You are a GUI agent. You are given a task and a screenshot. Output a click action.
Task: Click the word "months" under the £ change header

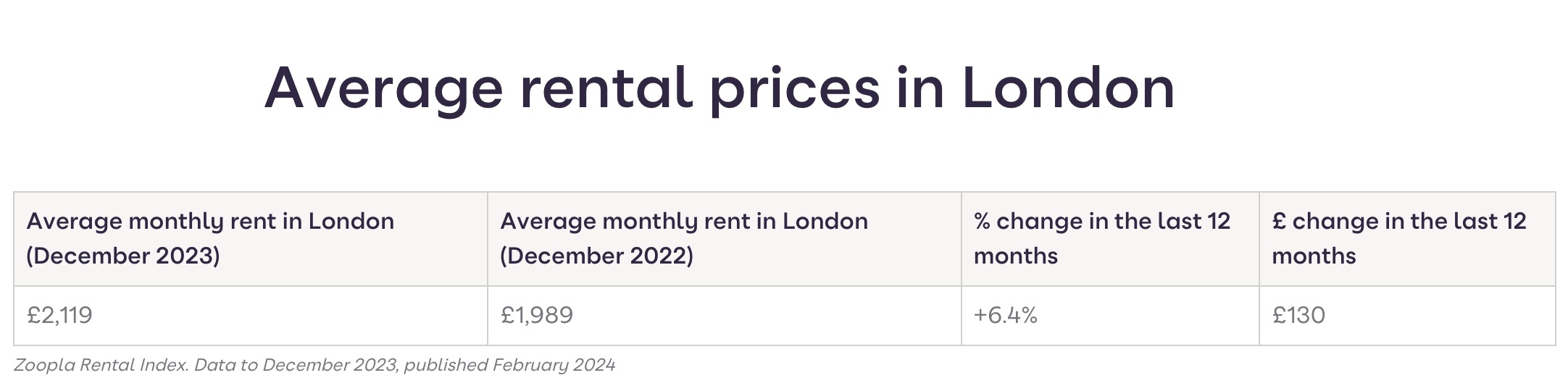click(1314, 256)
